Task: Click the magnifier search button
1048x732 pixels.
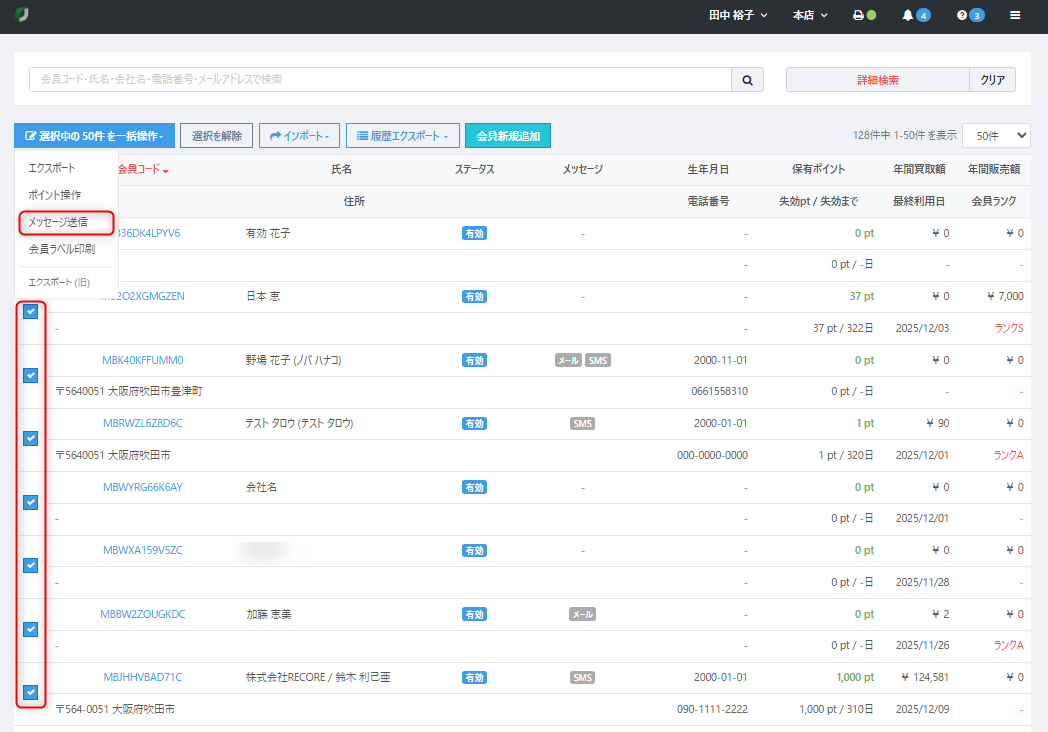Action: click(747, 80)
